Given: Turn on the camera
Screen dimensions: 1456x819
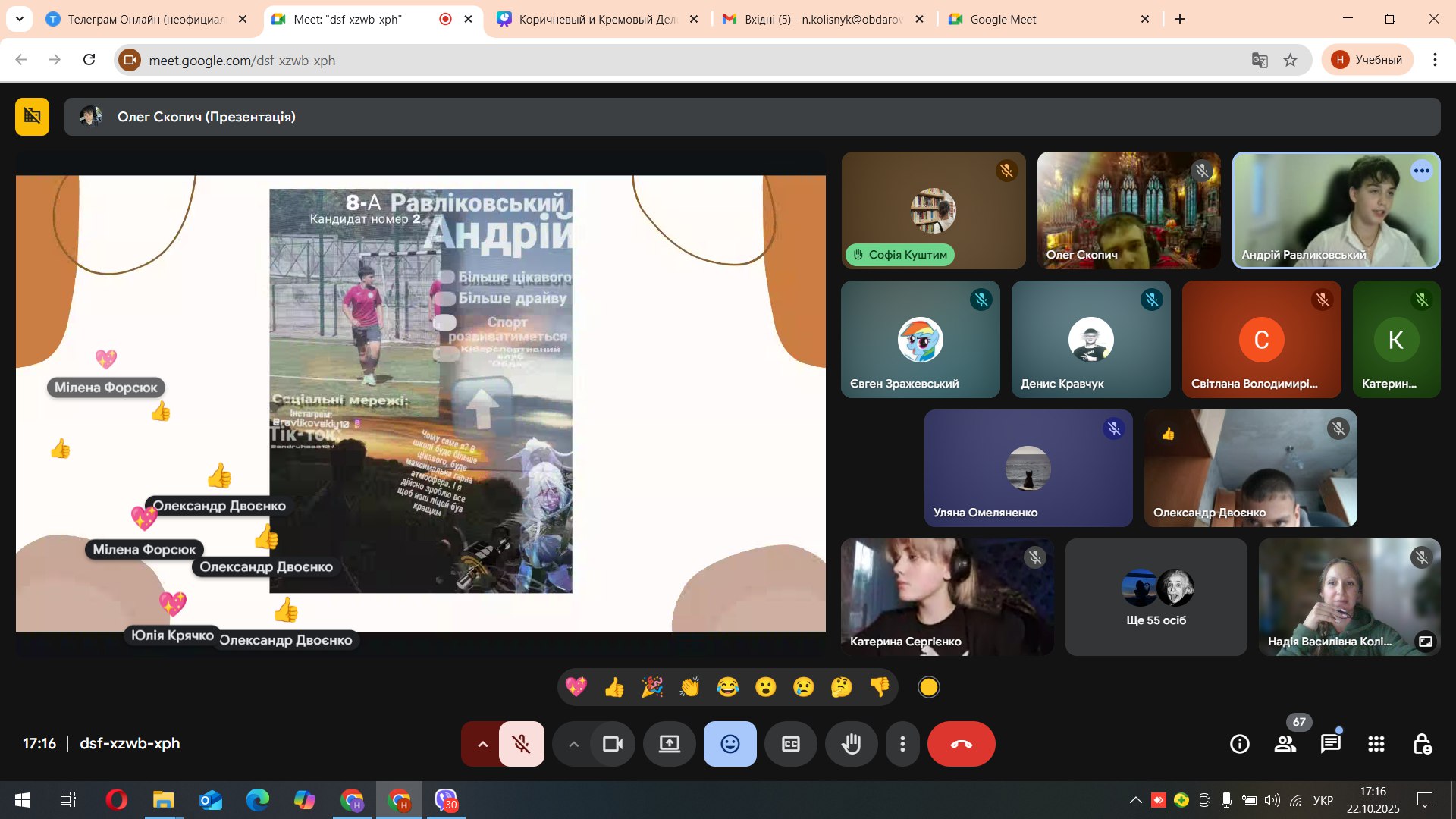Looking at the screenshot, I should point(613,744).
